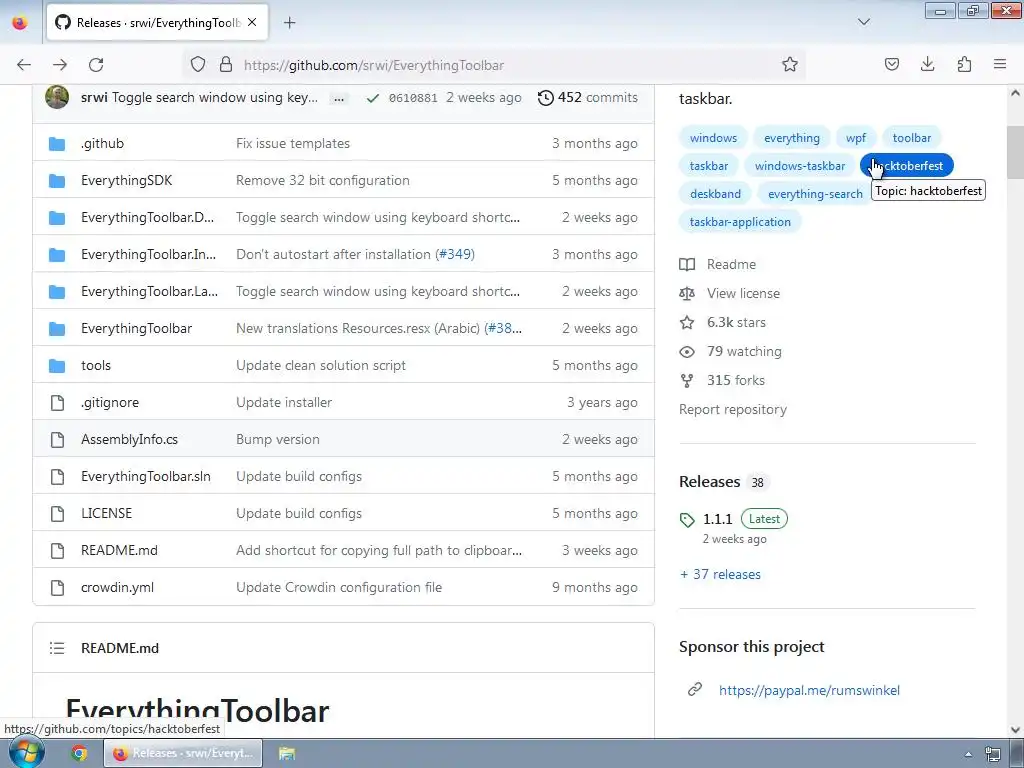Image resolution: width=1024 pixels, height=768 pixels.
Task: Select the 'toolbar' topic tag
Action: [x=912, y=138]
